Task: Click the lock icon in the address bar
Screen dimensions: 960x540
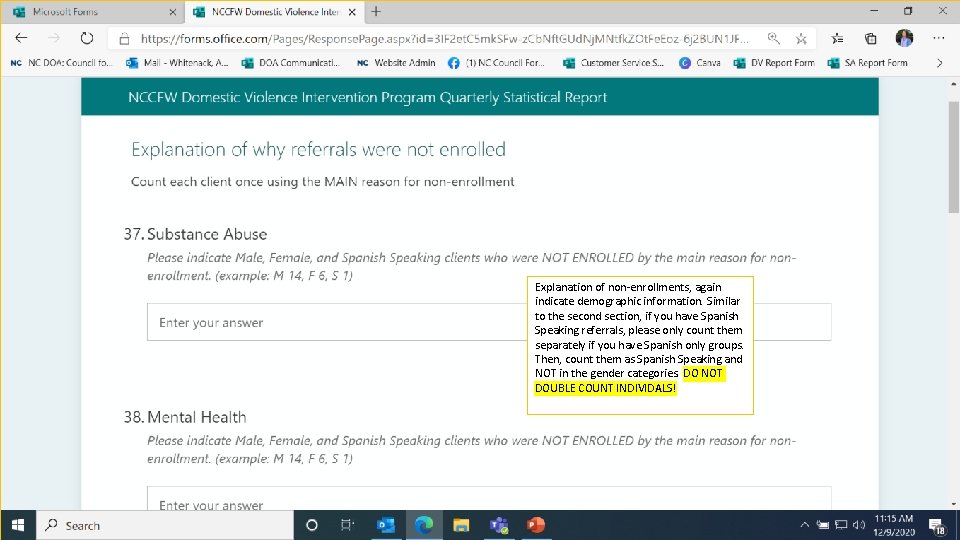Action: tap(124, 39)
